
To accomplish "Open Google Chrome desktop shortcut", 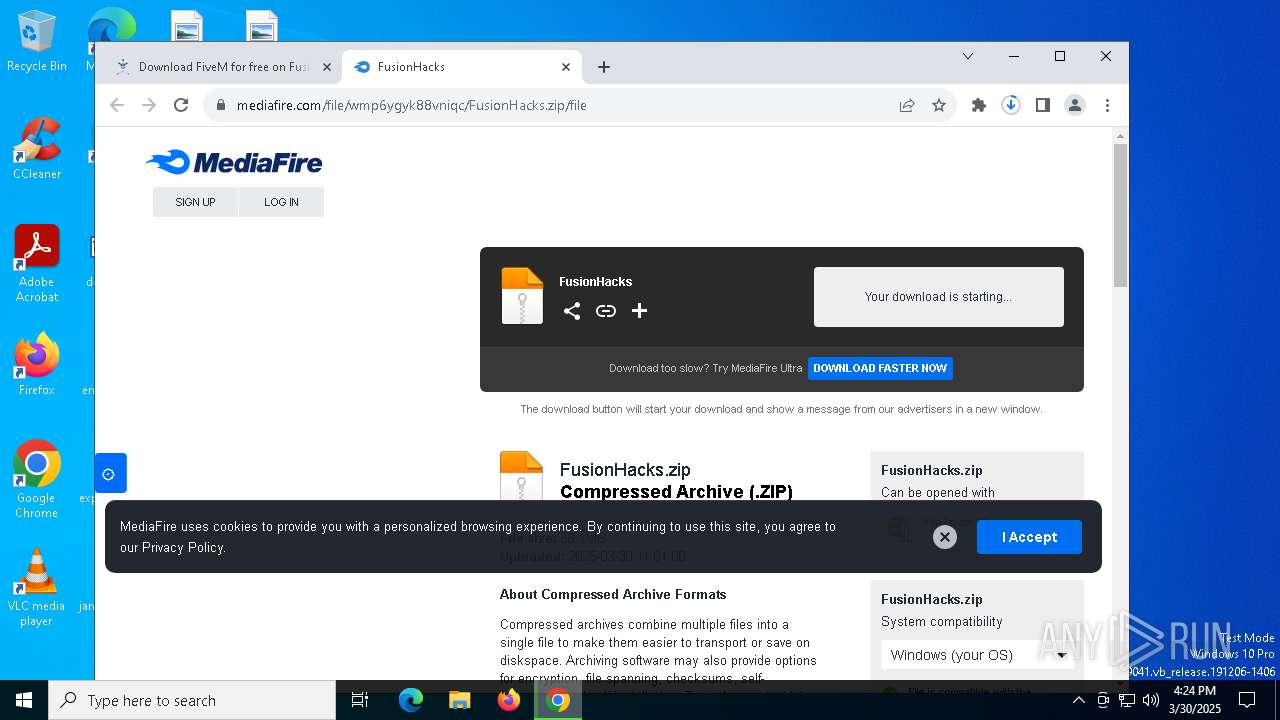I will click(37, 480).
